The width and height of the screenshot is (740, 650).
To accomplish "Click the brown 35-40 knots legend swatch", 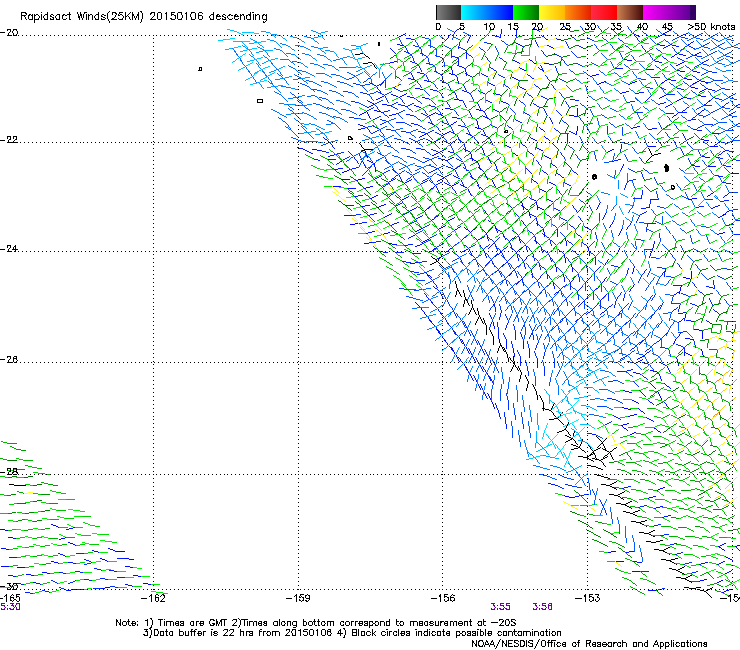I will (630, 12).
